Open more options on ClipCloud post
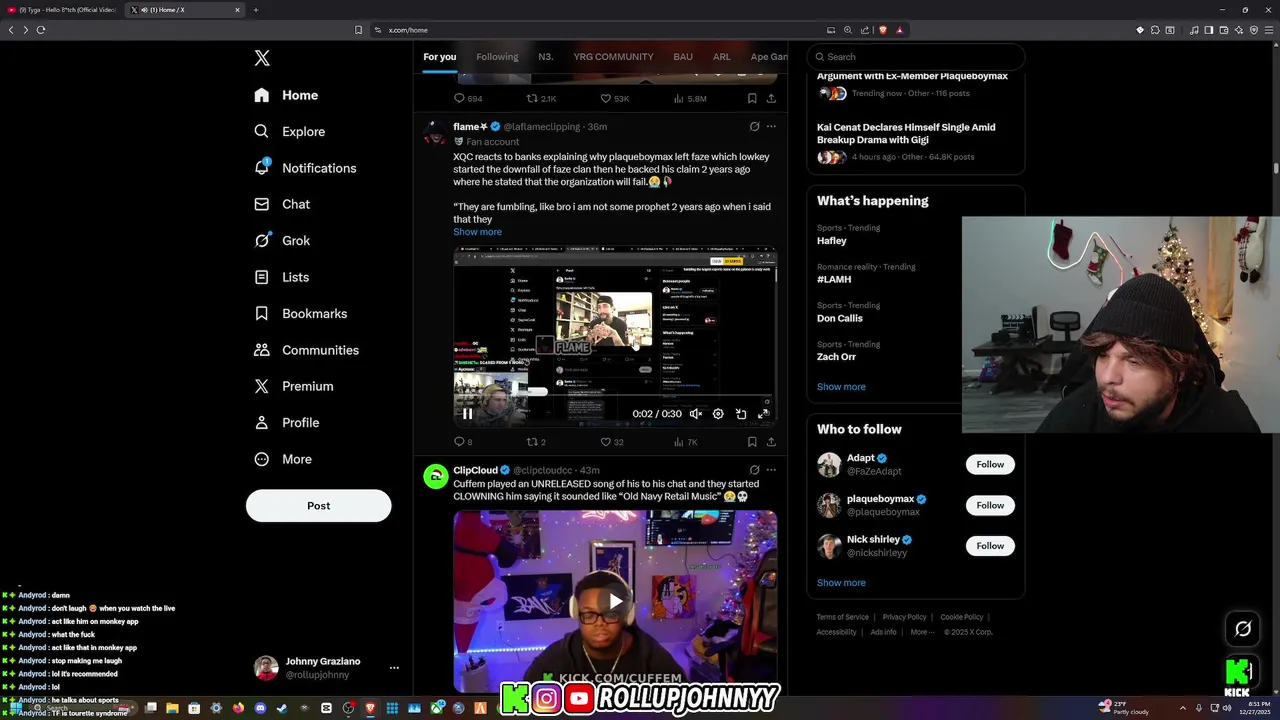Viewport: 1280px width, 720px height. click(x=771, y=470)
